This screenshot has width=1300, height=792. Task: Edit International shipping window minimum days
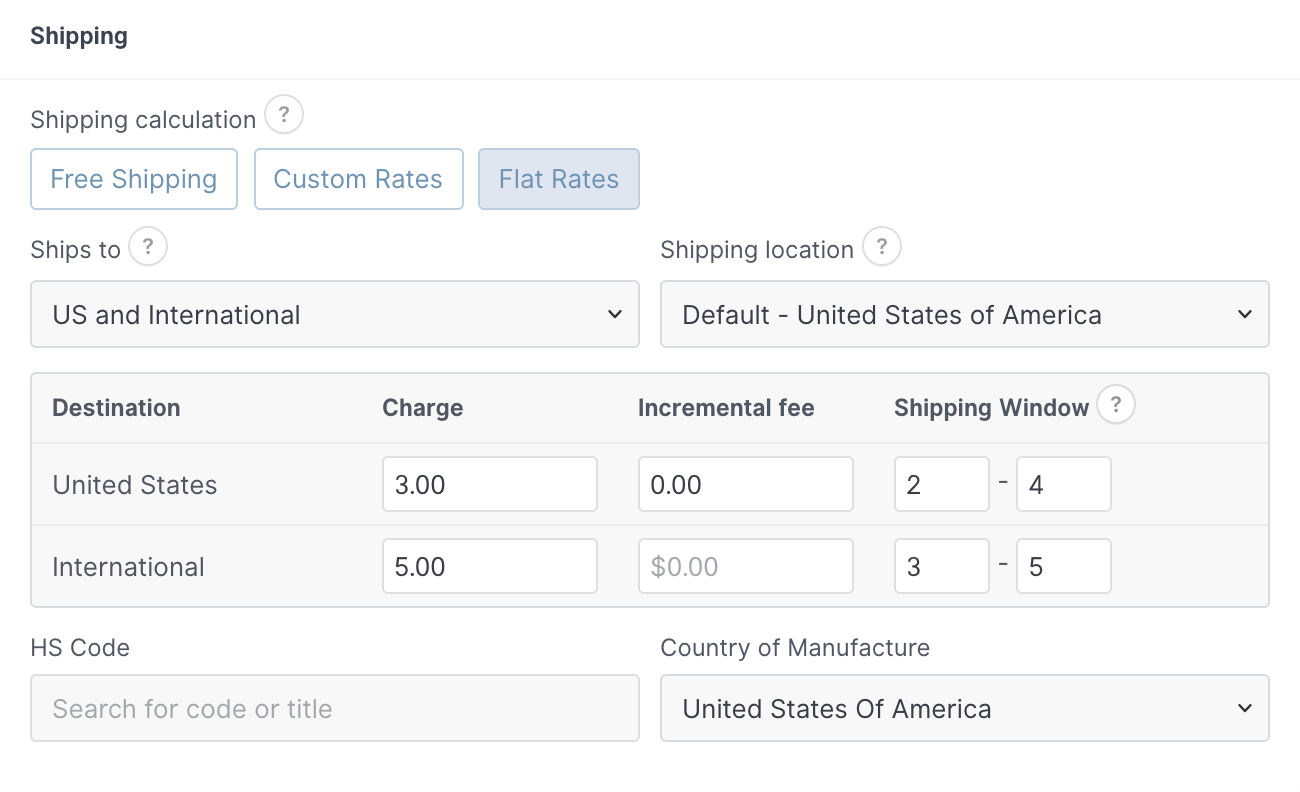[x=942, y=567]
